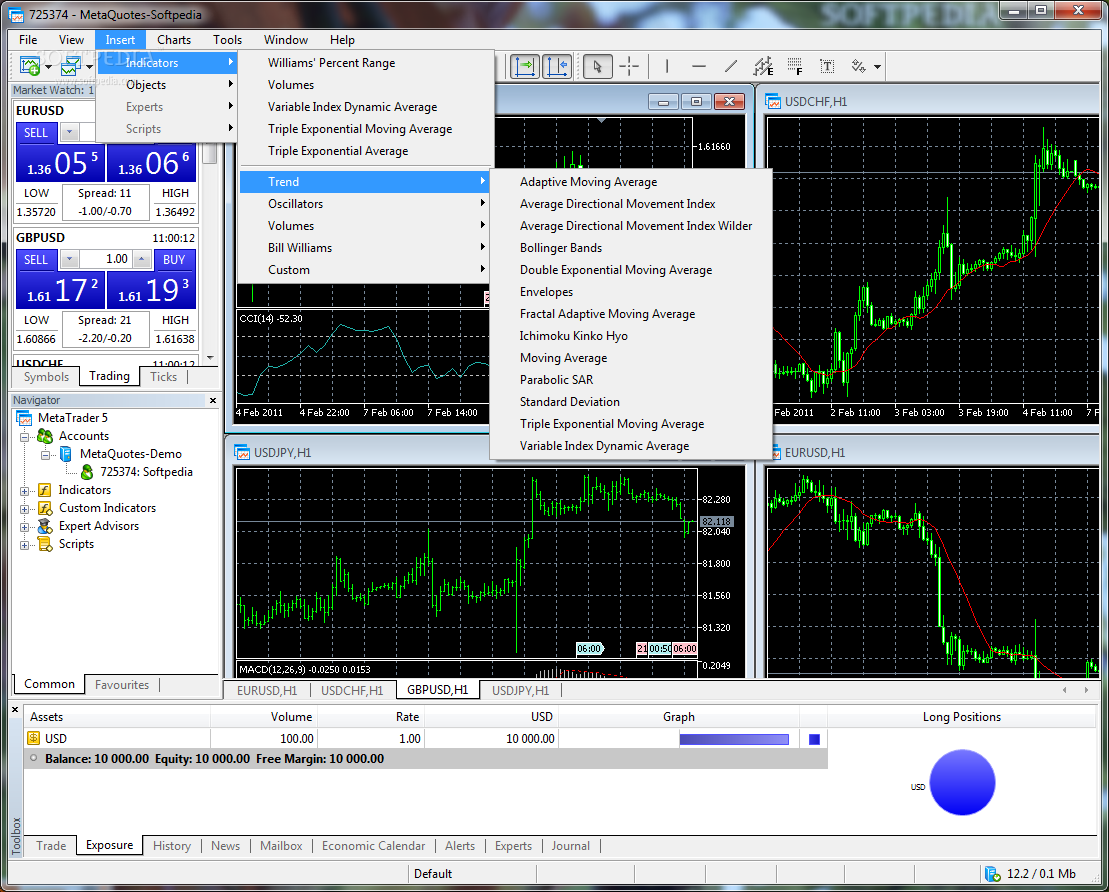Click the USD asset currency icon
Screen dimensions: 1109x892
[x=33, y=738]
